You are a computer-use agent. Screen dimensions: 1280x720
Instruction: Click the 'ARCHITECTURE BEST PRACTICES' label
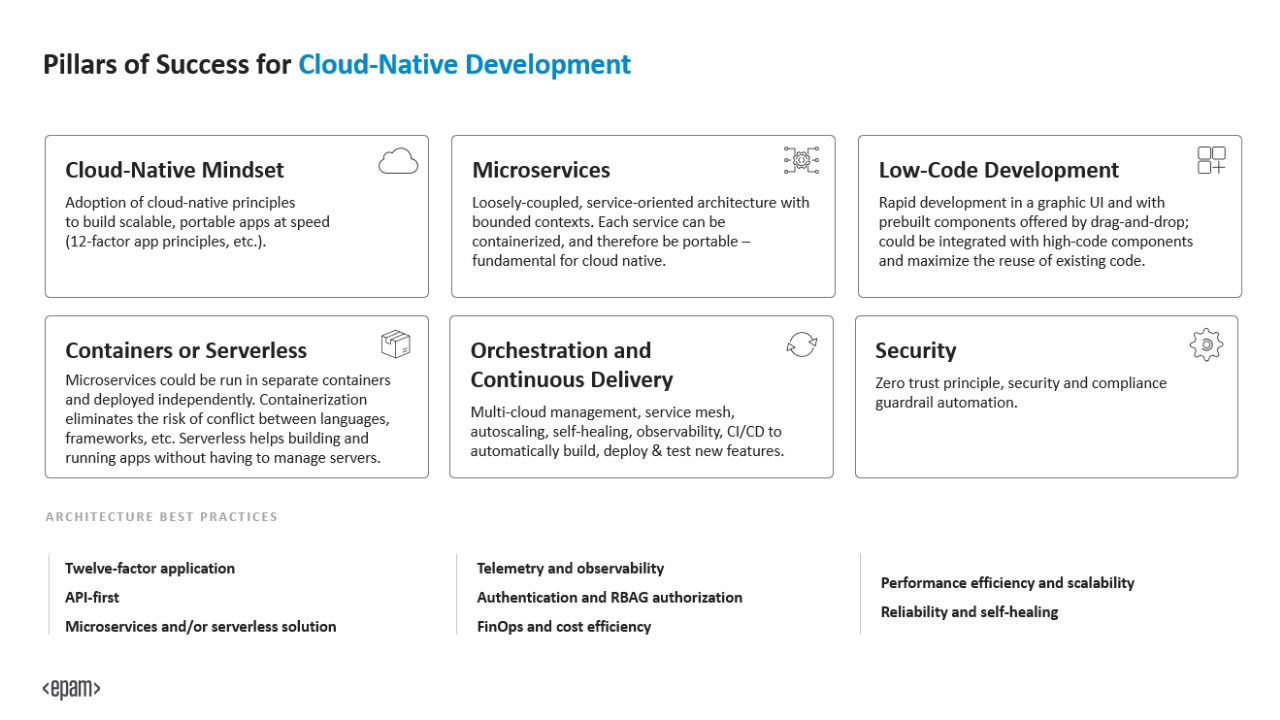tap(161, 517)
